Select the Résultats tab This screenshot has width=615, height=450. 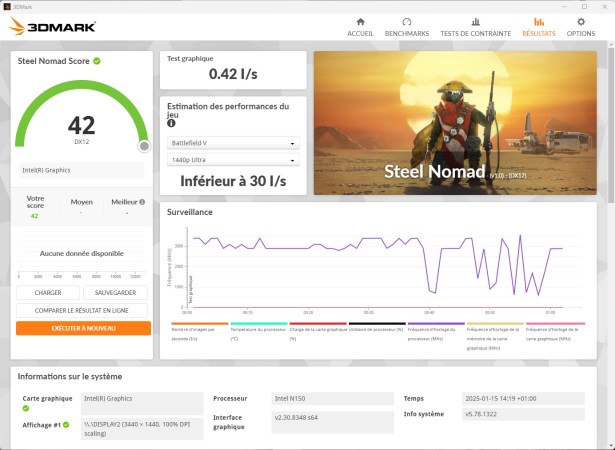[539, 27]
